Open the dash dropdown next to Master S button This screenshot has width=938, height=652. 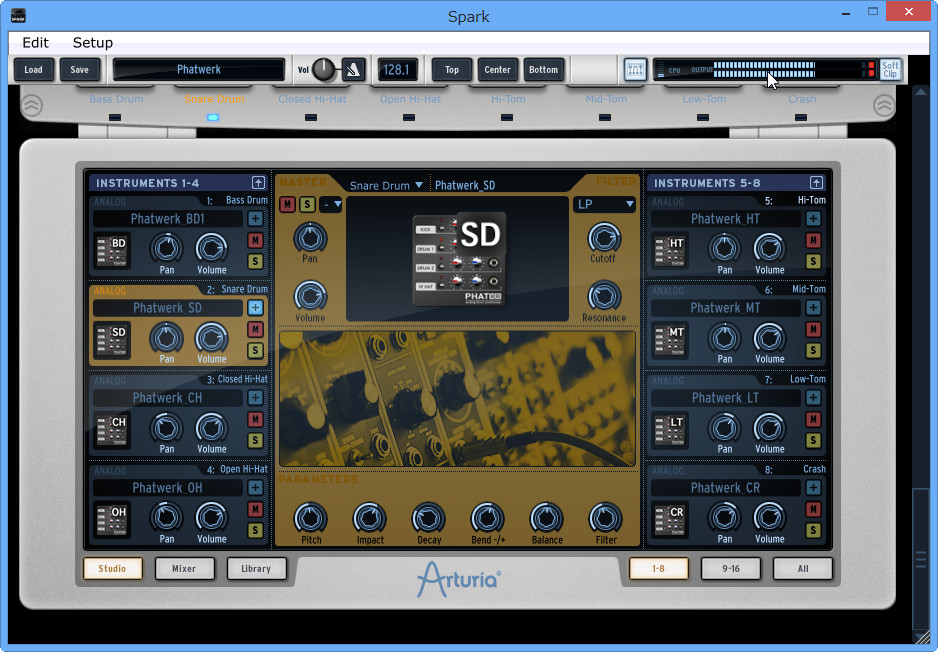pos(331,205)
